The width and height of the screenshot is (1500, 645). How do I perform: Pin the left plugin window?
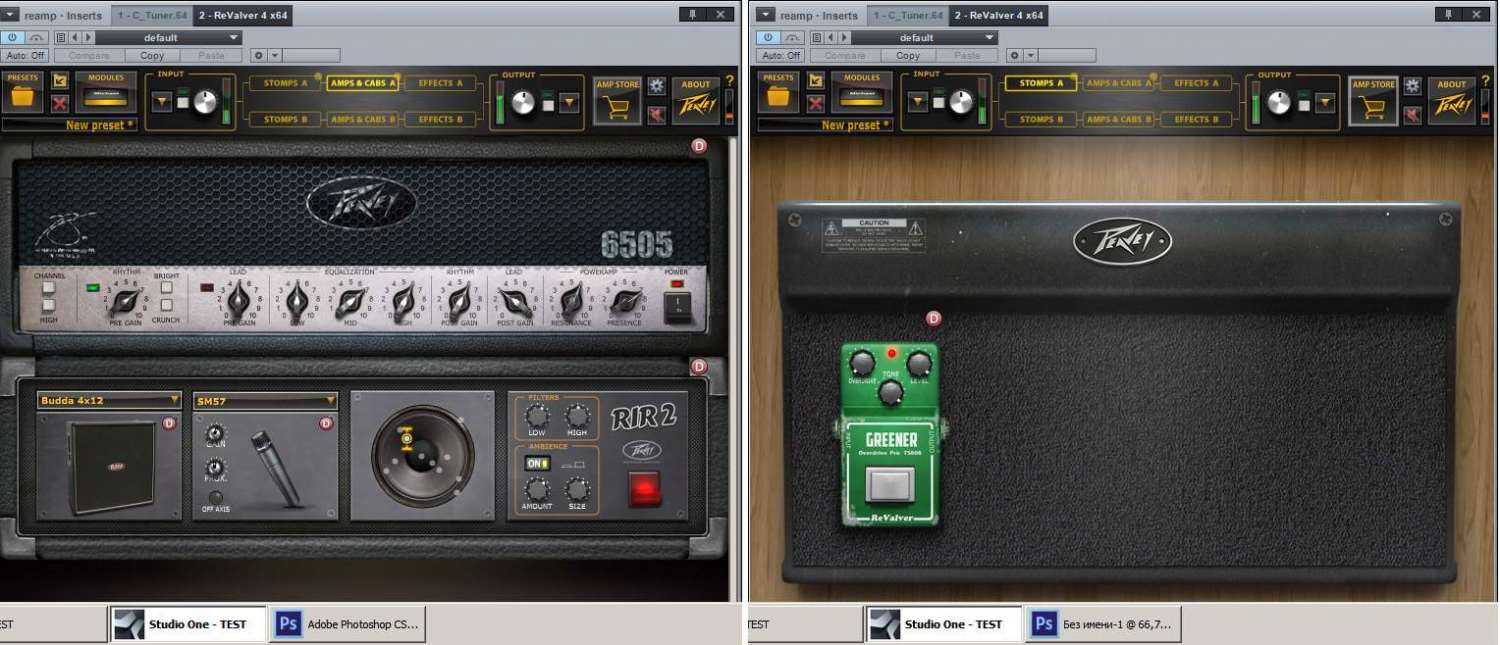(691, 14)
